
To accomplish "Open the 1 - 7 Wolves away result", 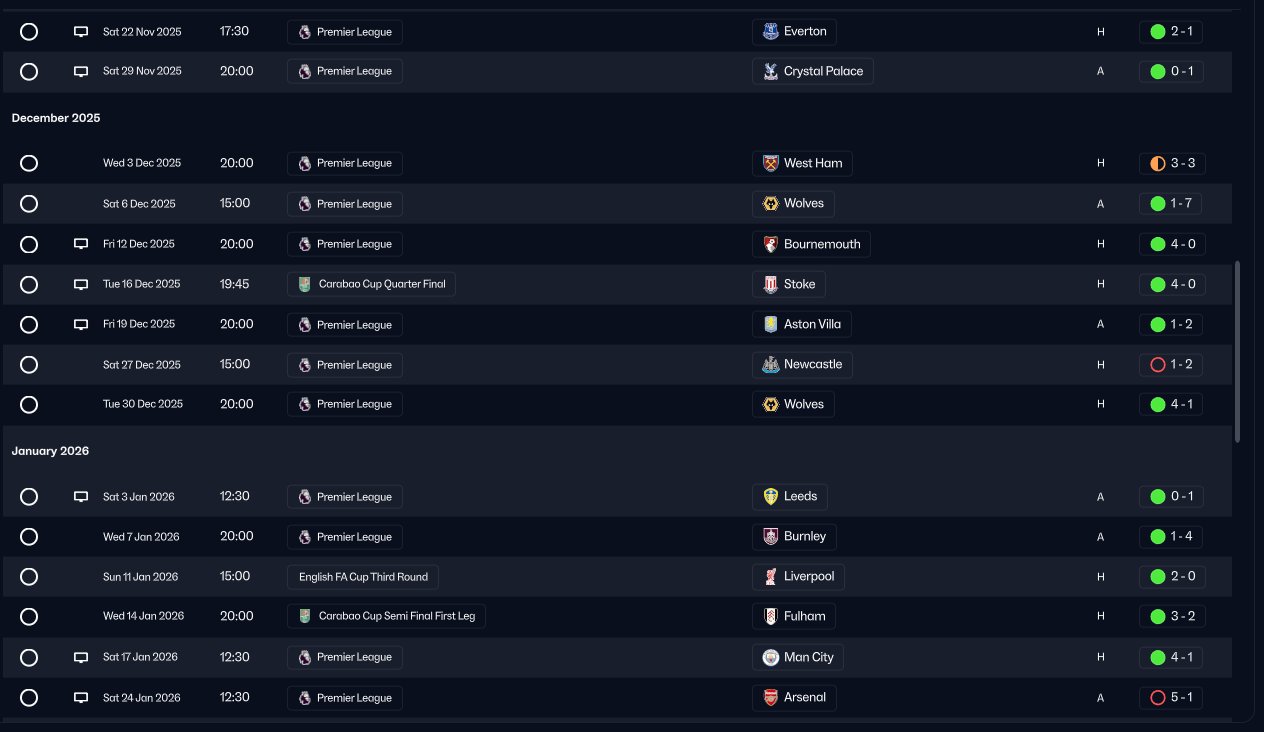I will 1172,203.
